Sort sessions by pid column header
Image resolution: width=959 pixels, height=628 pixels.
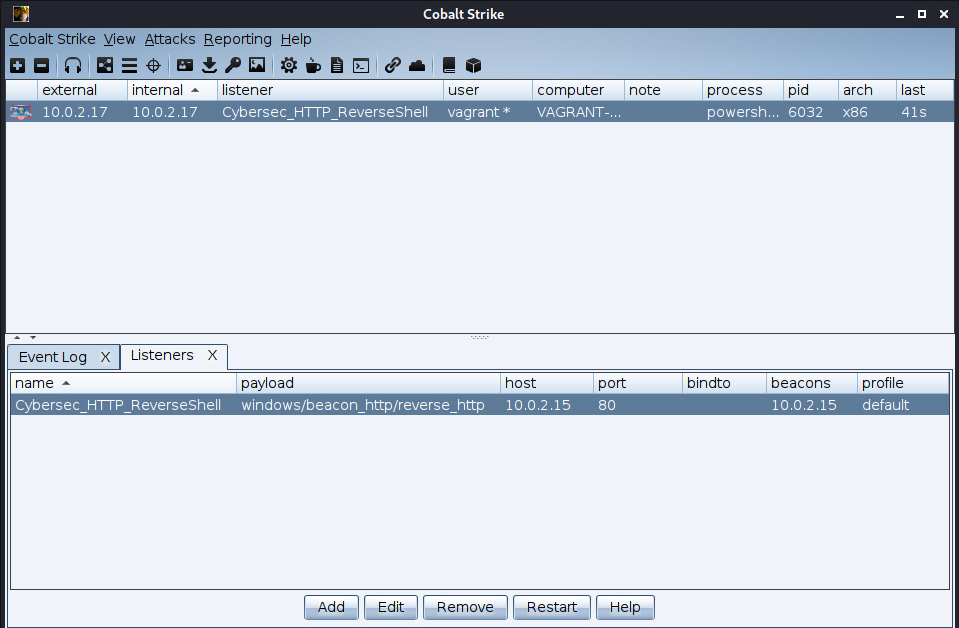coord(810,90)
